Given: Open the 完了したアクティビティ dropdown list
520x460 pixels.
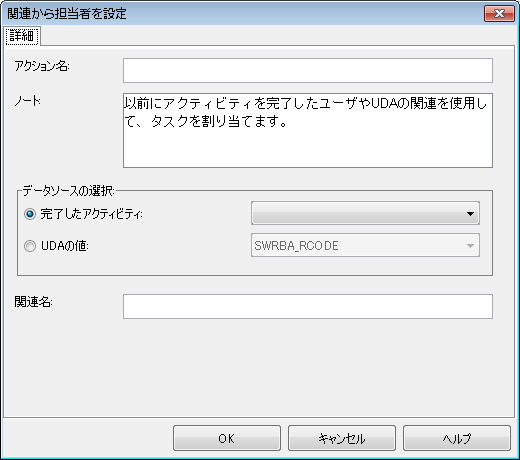Looking at the screenshot, I should [x=365, y=213].
